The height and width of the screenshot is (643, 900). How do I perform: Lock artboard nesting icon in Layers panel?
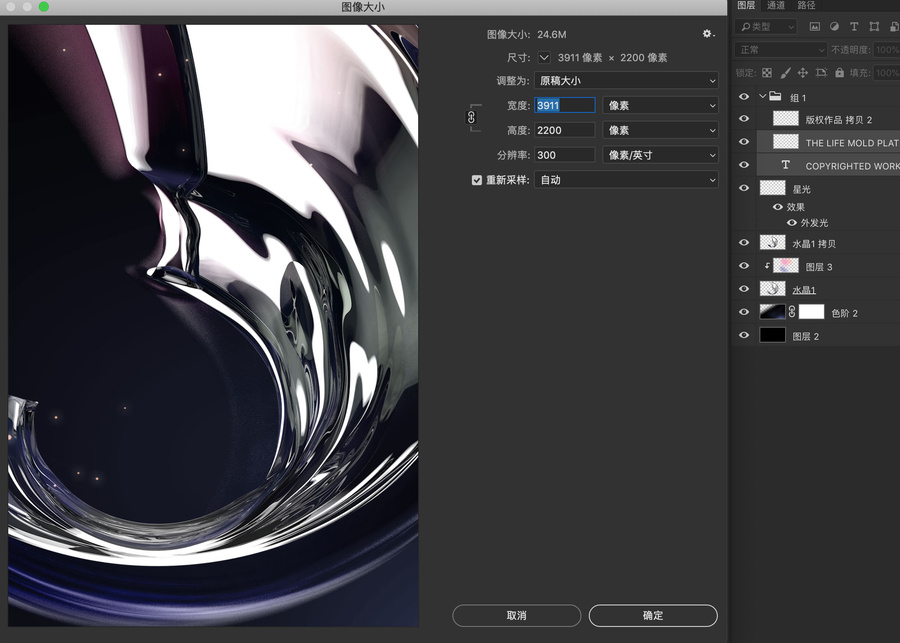click(x=821, y=73)
